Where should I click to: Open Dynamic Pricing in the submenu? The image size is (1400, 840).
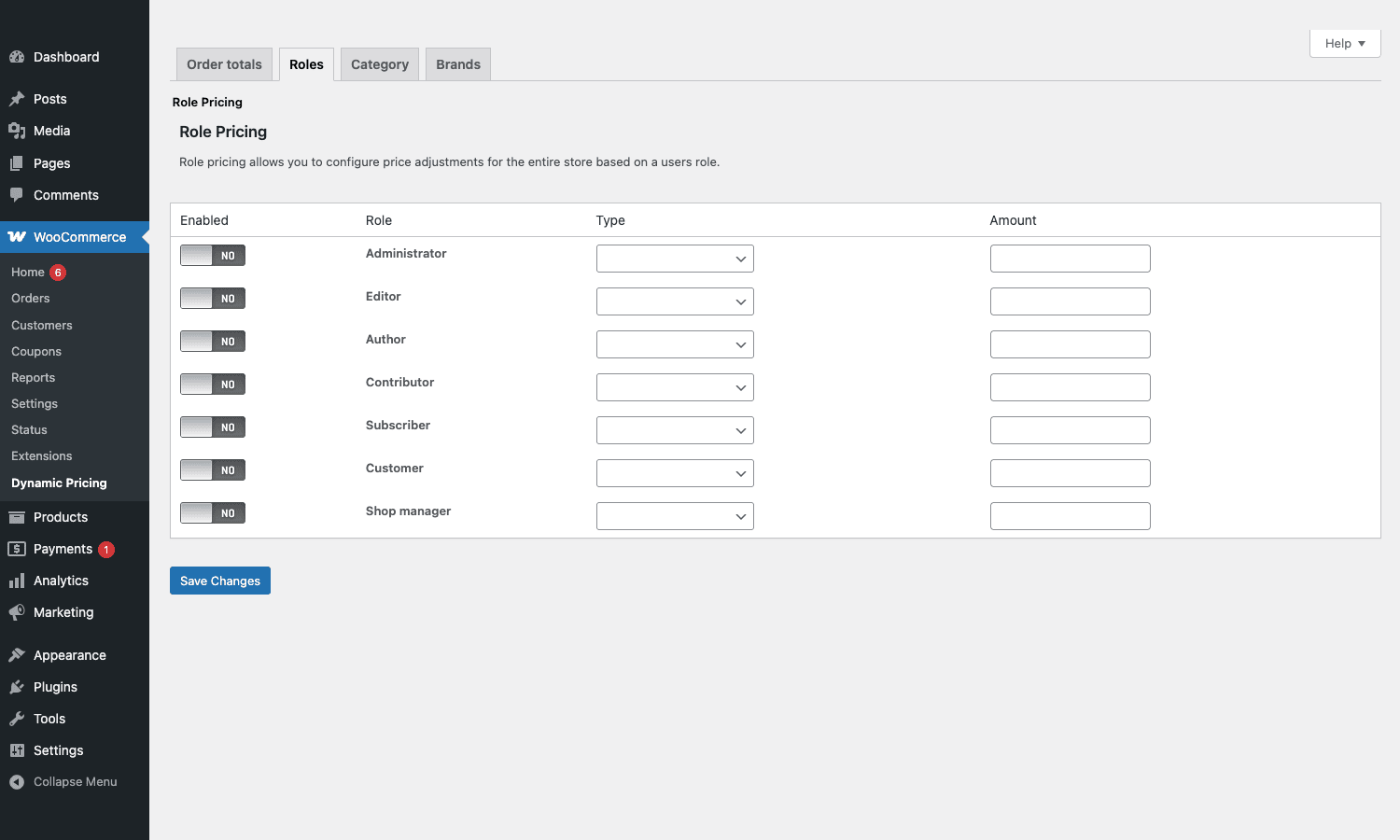59,483
